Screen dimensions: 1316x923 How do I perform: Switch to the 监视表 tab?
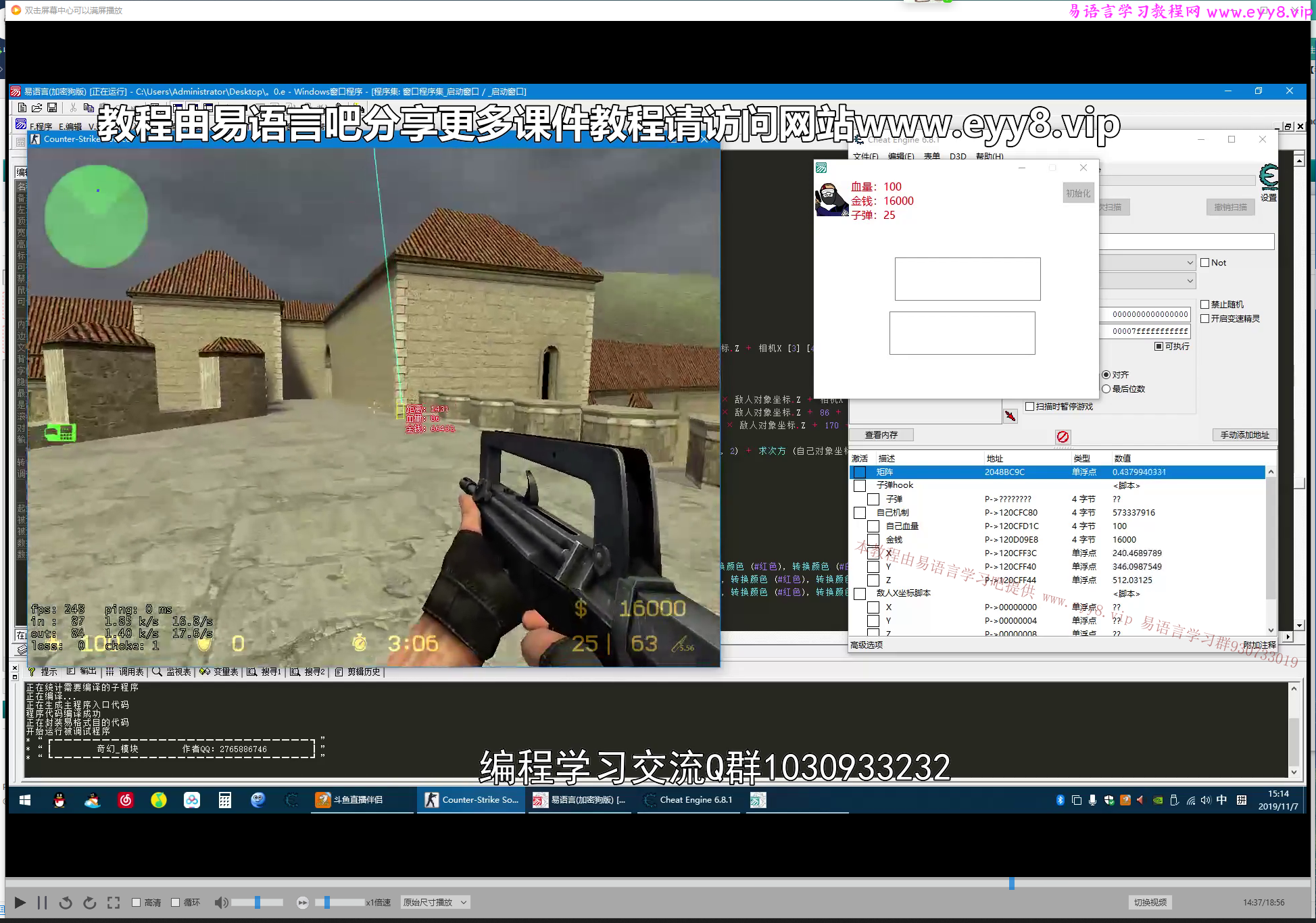pos(172,672)
